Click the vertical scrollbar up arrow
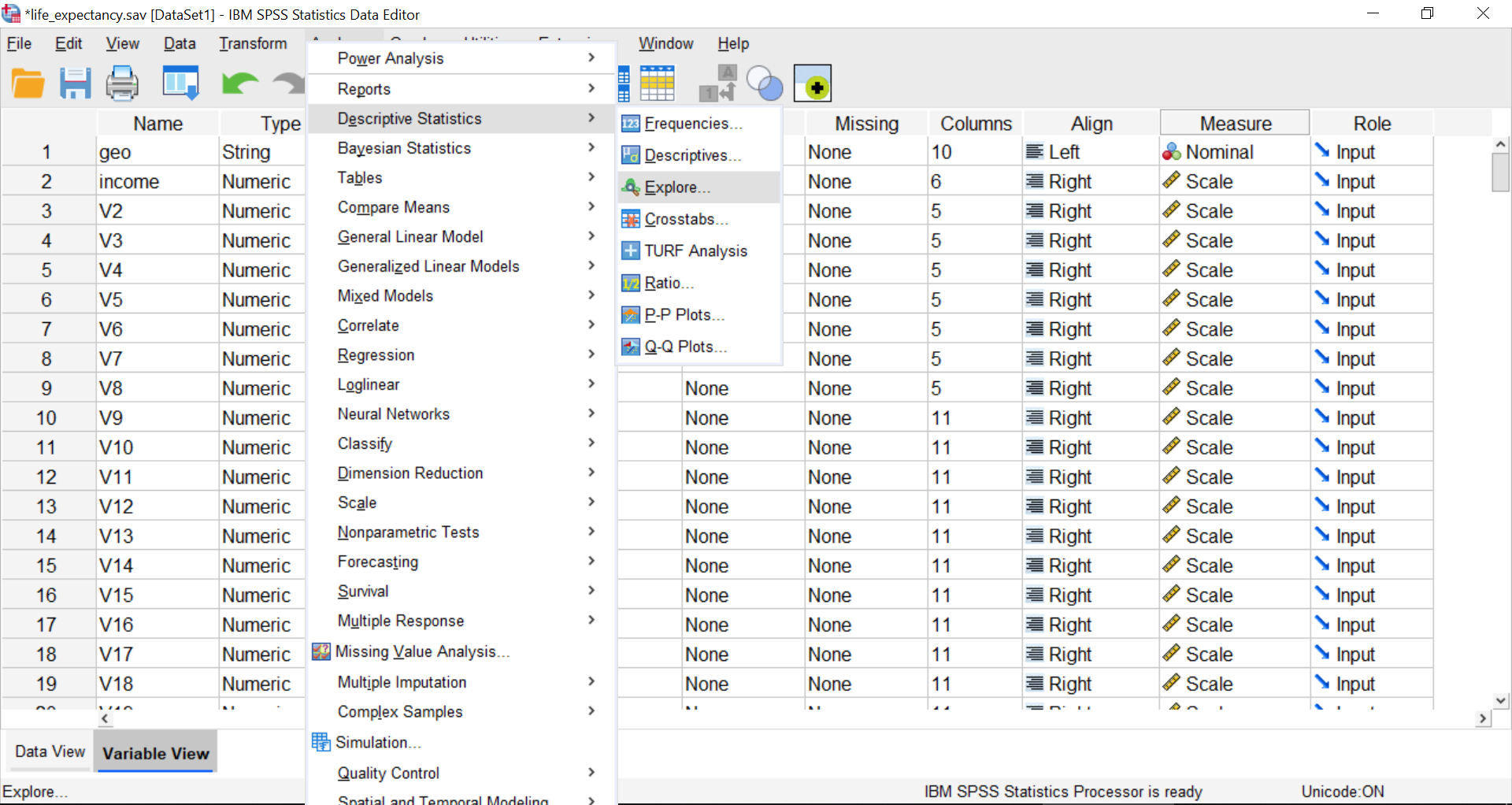The width and height of the screenshot is (1512, 805). tap(1501, 144)
